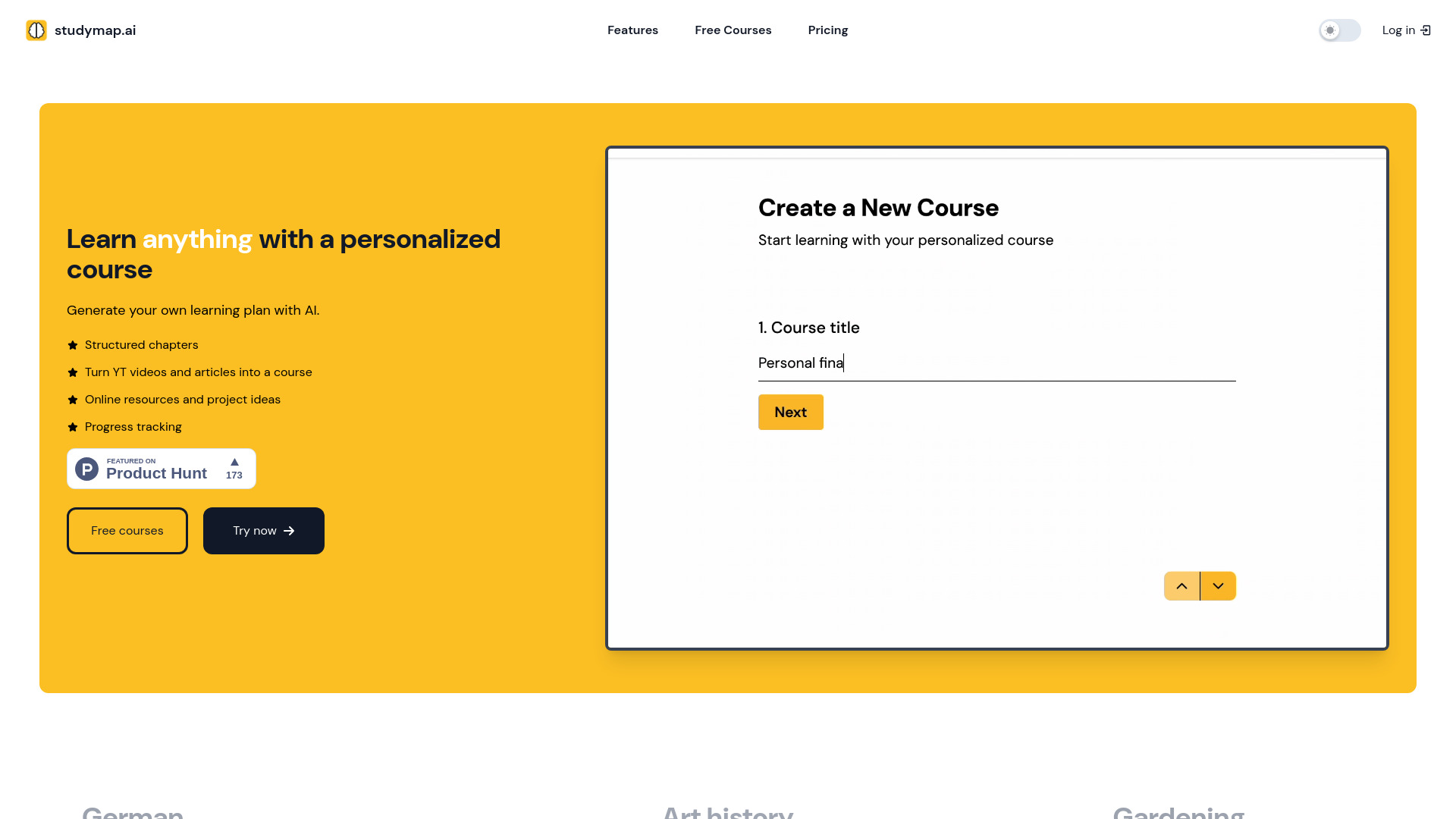Click the Product Hunt badge icon
Image resolution: width=1456 pixels, height=819 pixels.
pos(88,468)
